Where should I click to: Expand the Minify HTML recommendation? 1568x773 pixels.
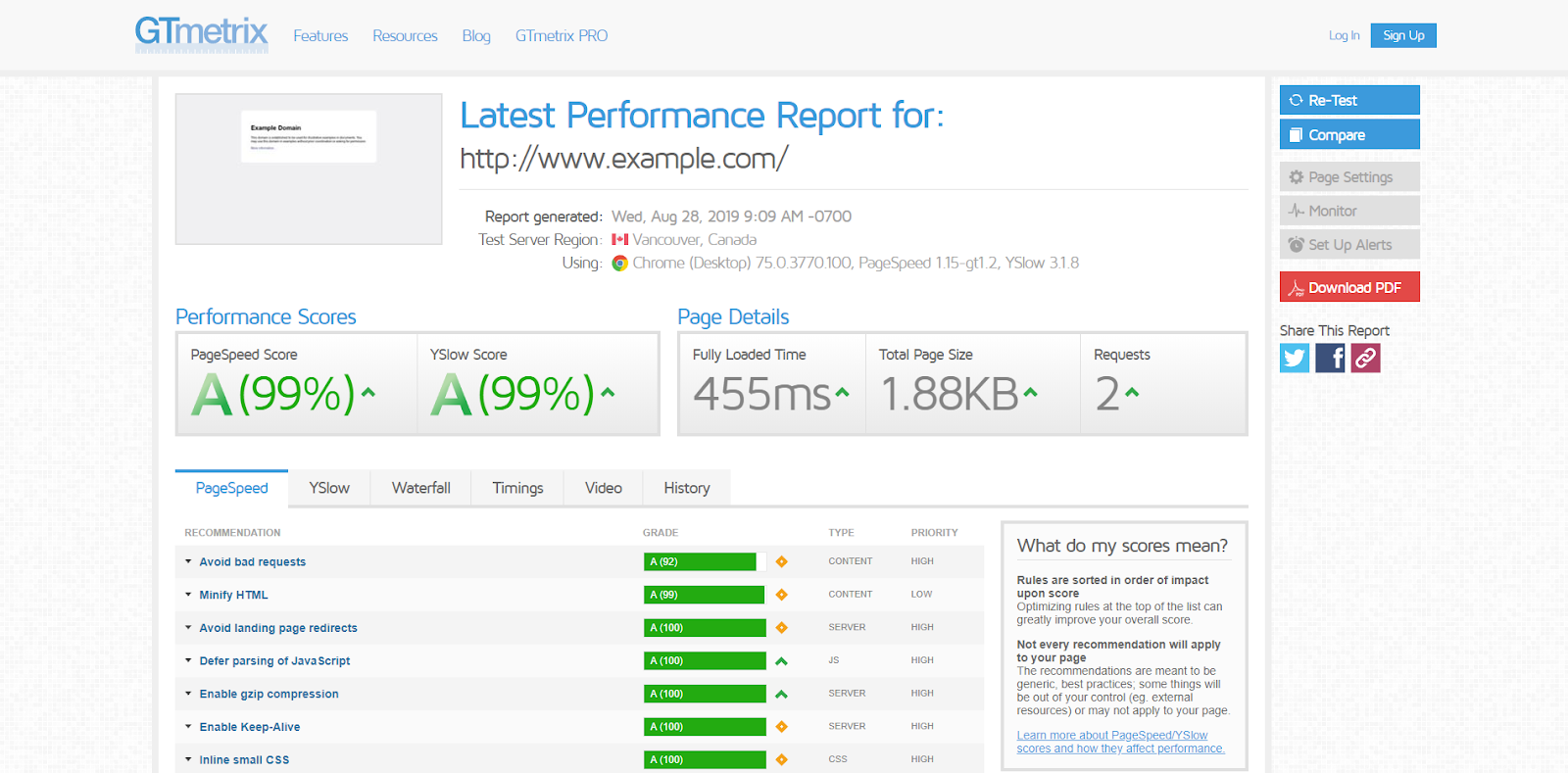pyautogui.click(x=188, y=595)
